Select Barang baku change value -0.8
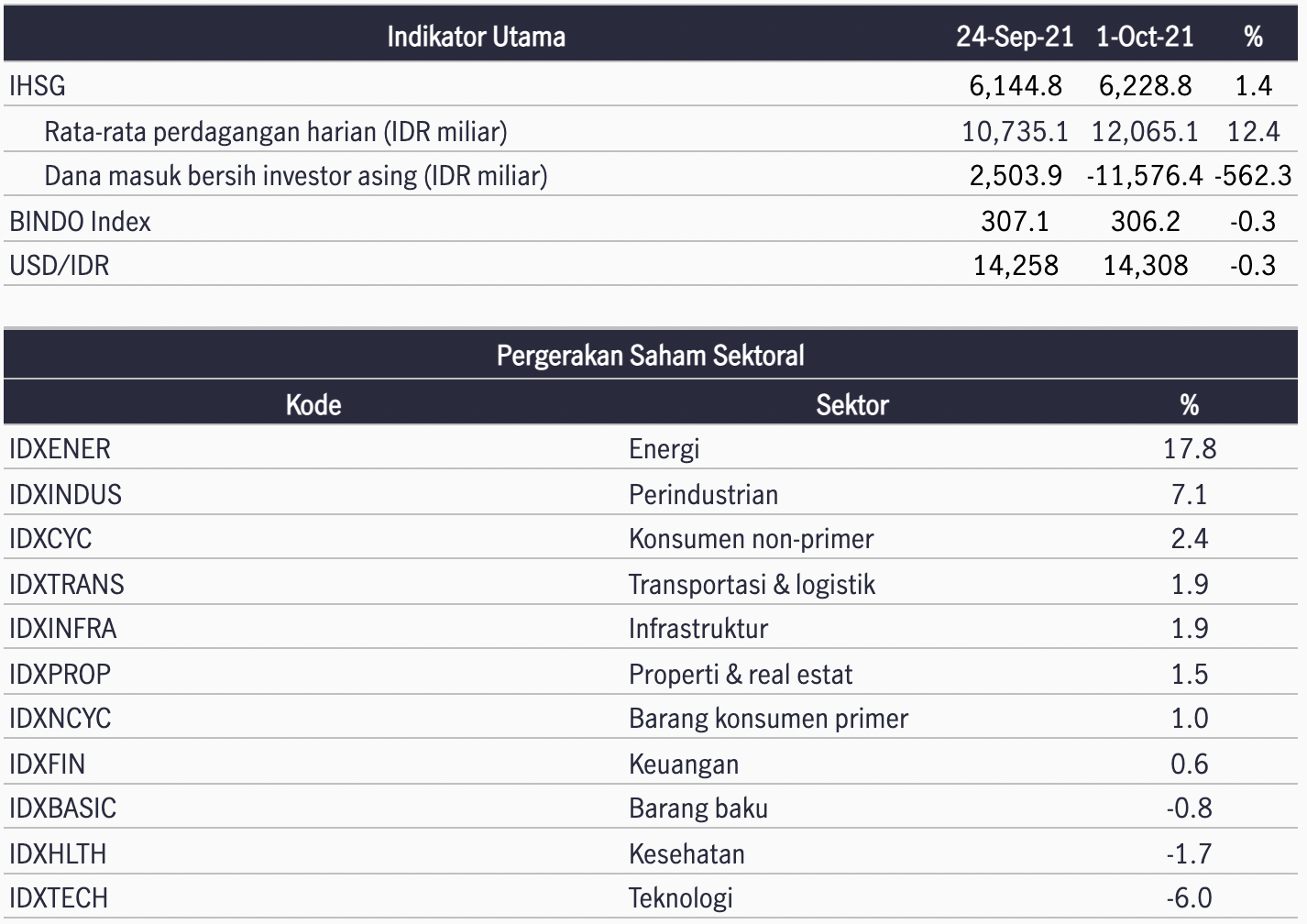The image size is (1307, 924). (1190, 808)
